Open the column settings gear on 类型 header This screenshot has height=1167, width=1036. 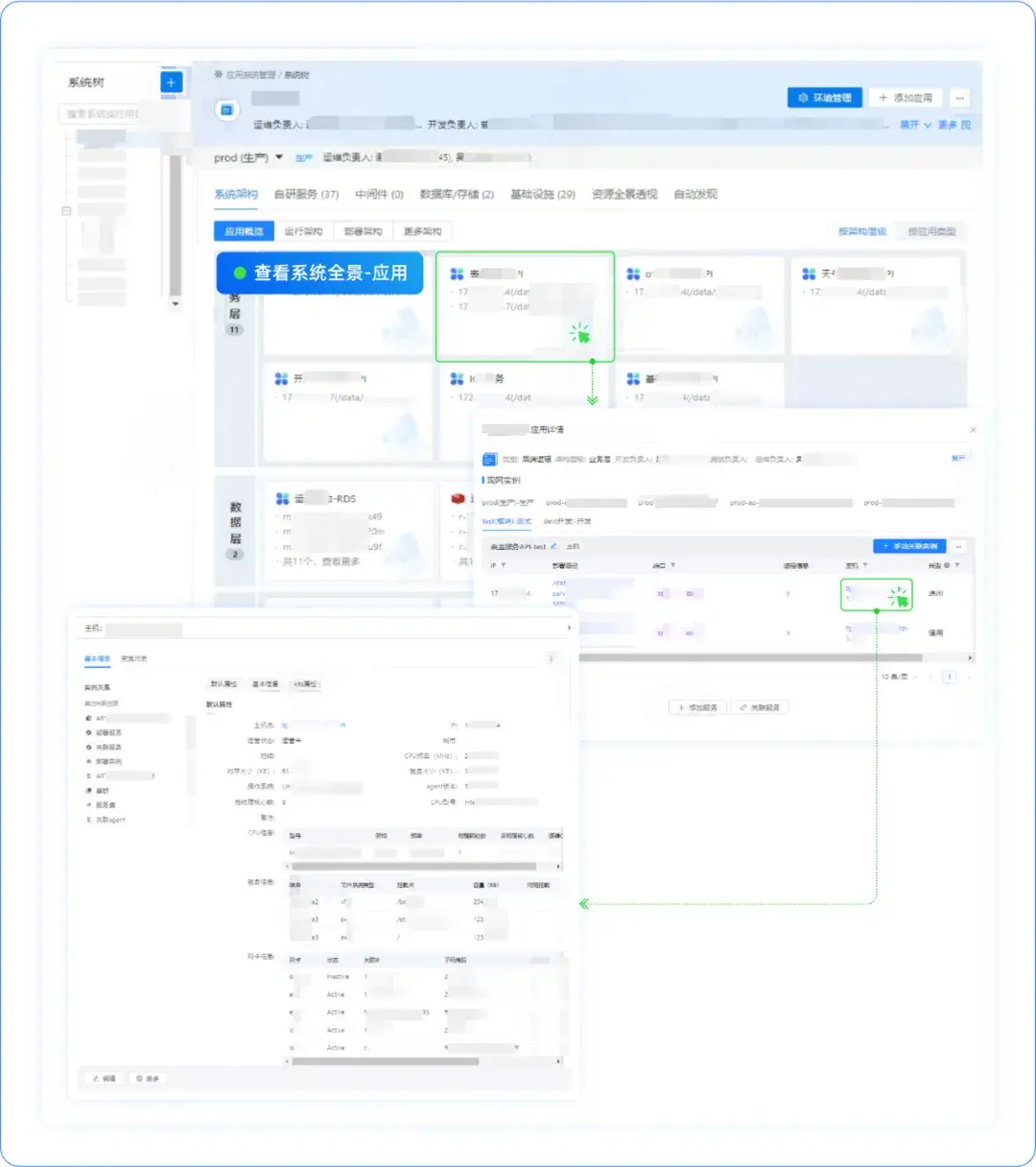pos(947,566)
